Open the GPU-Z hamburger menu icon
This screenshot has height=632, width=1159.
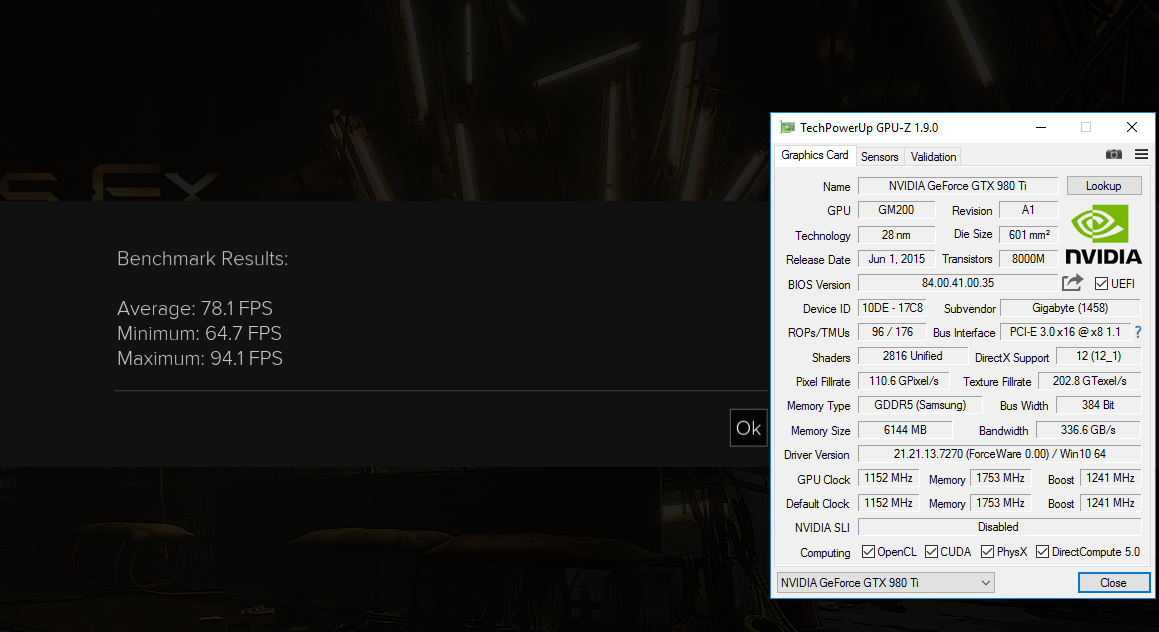click(1141, 154)
